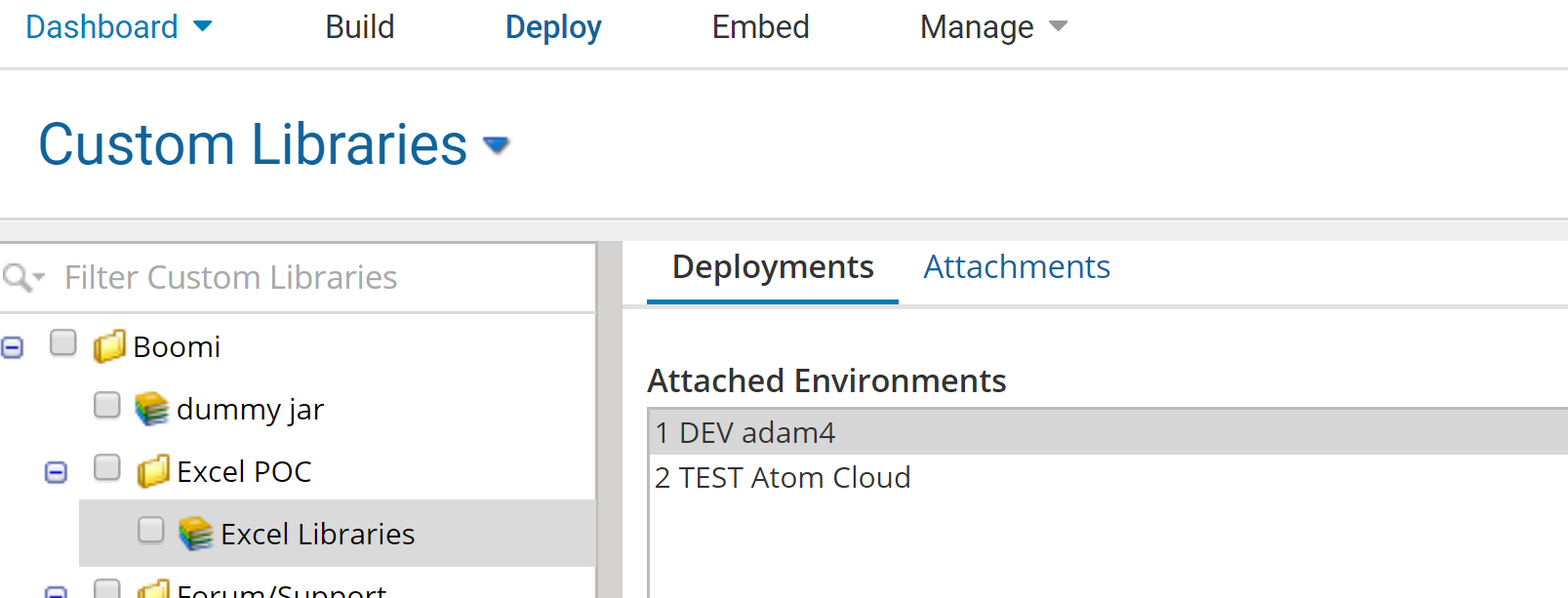Viewport: 1568px width, 598px height.
Task: Check the Boomi folder checkbox
Action: (63, 343)
